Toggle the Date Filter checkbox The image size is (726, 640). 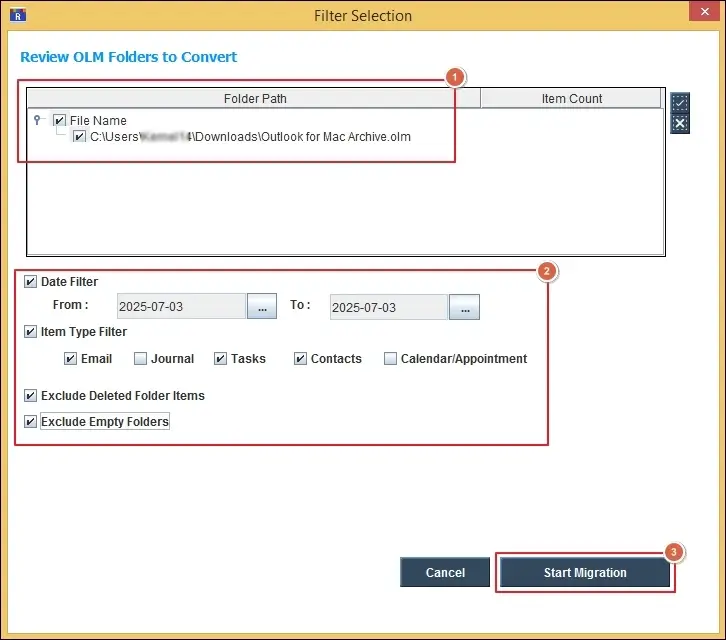pyautogui.click(x=31, y=282)
